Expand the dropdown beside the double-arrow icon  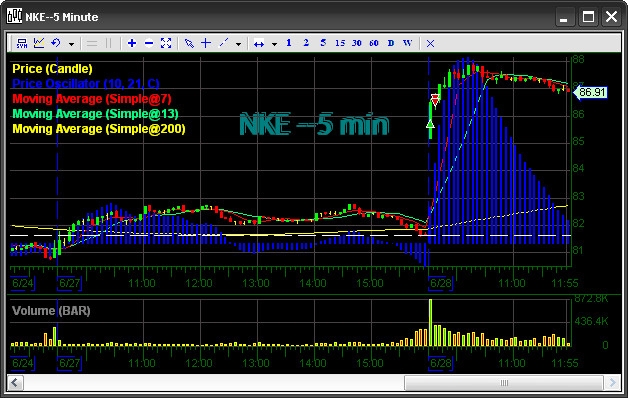click(x=274, y=44)
